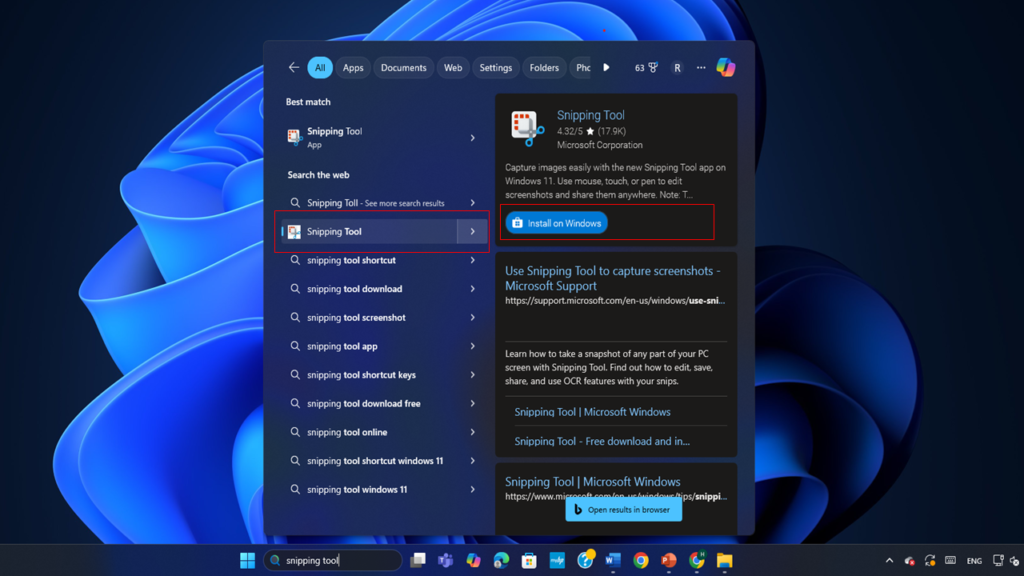This screenshot has height=576, width=1024.
Task: Switch to the Apps filter tab
Action: [353, 68]
